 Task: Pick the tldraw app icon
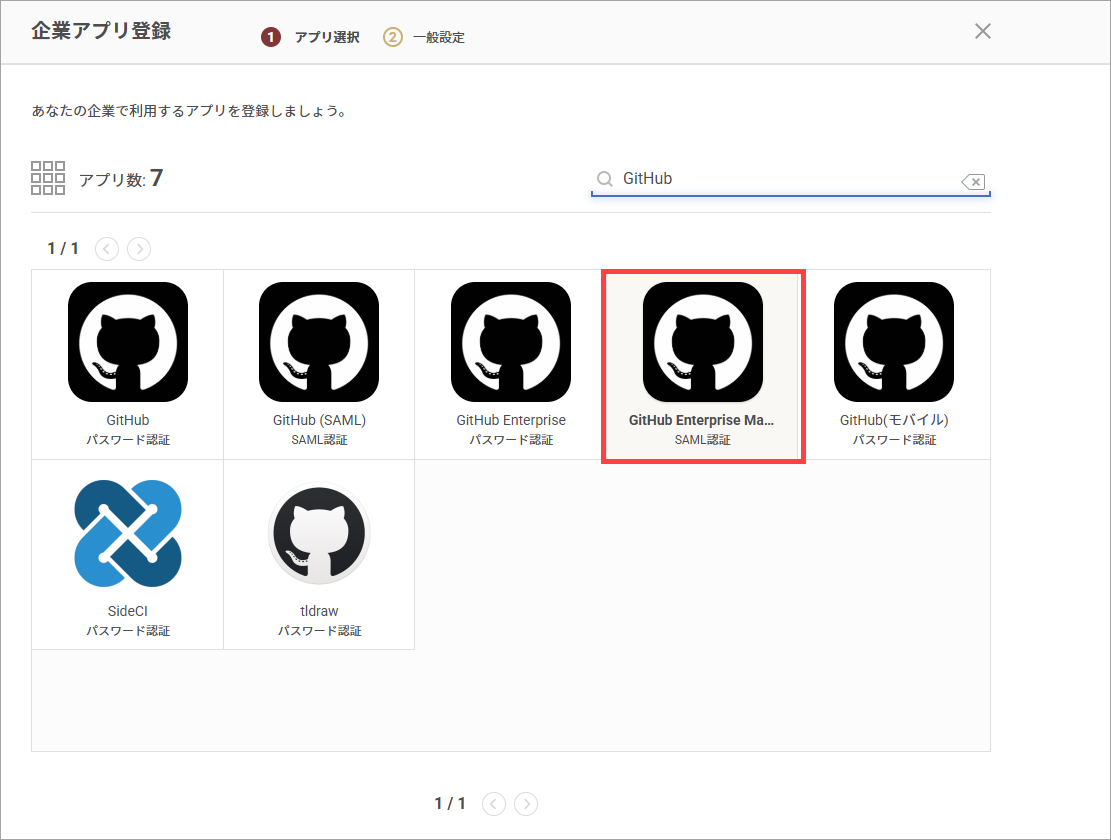pyautogui.click(x=319, y=533)
